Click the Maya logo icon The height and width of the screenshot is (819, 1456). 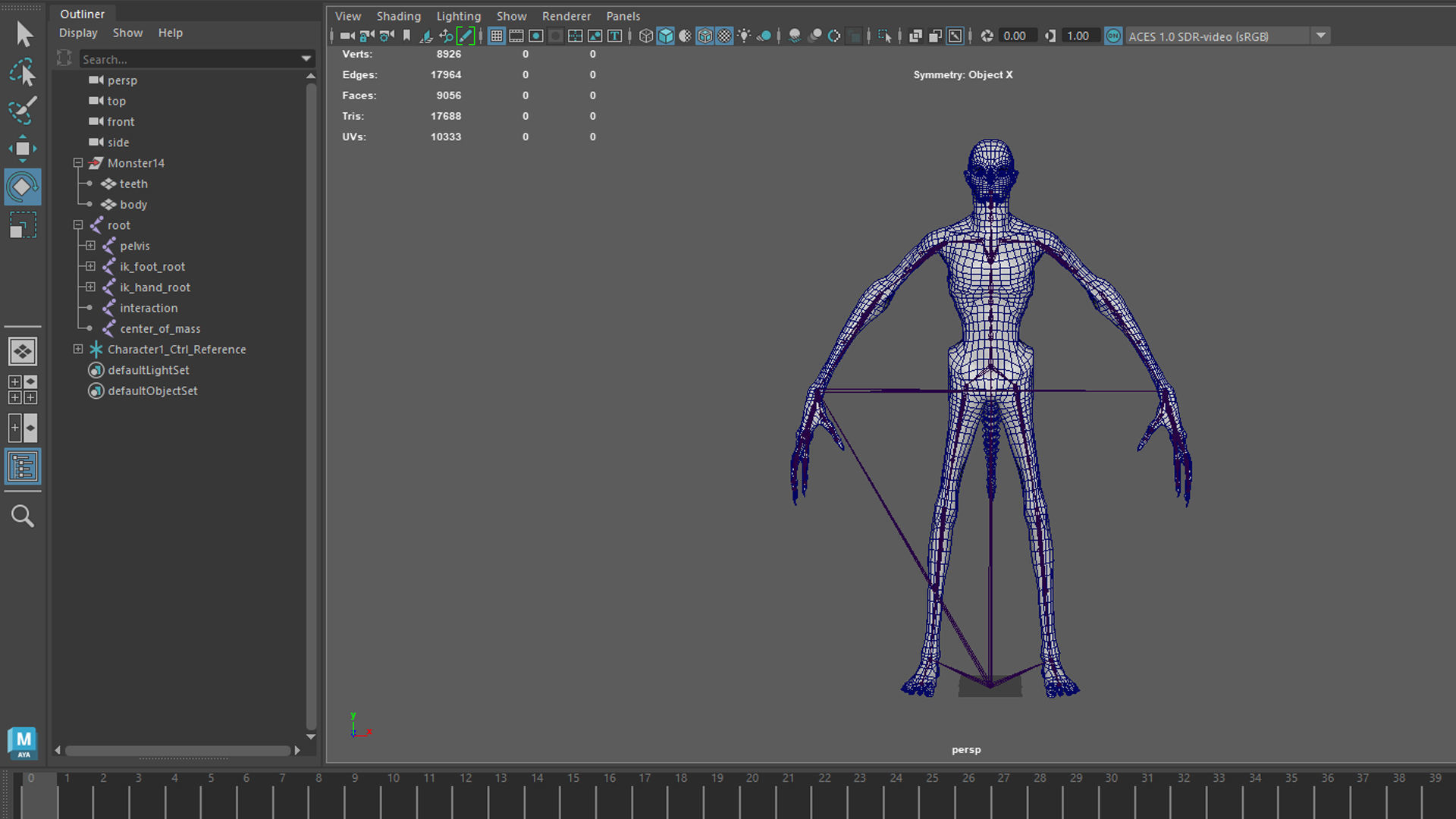coord(24,742)
